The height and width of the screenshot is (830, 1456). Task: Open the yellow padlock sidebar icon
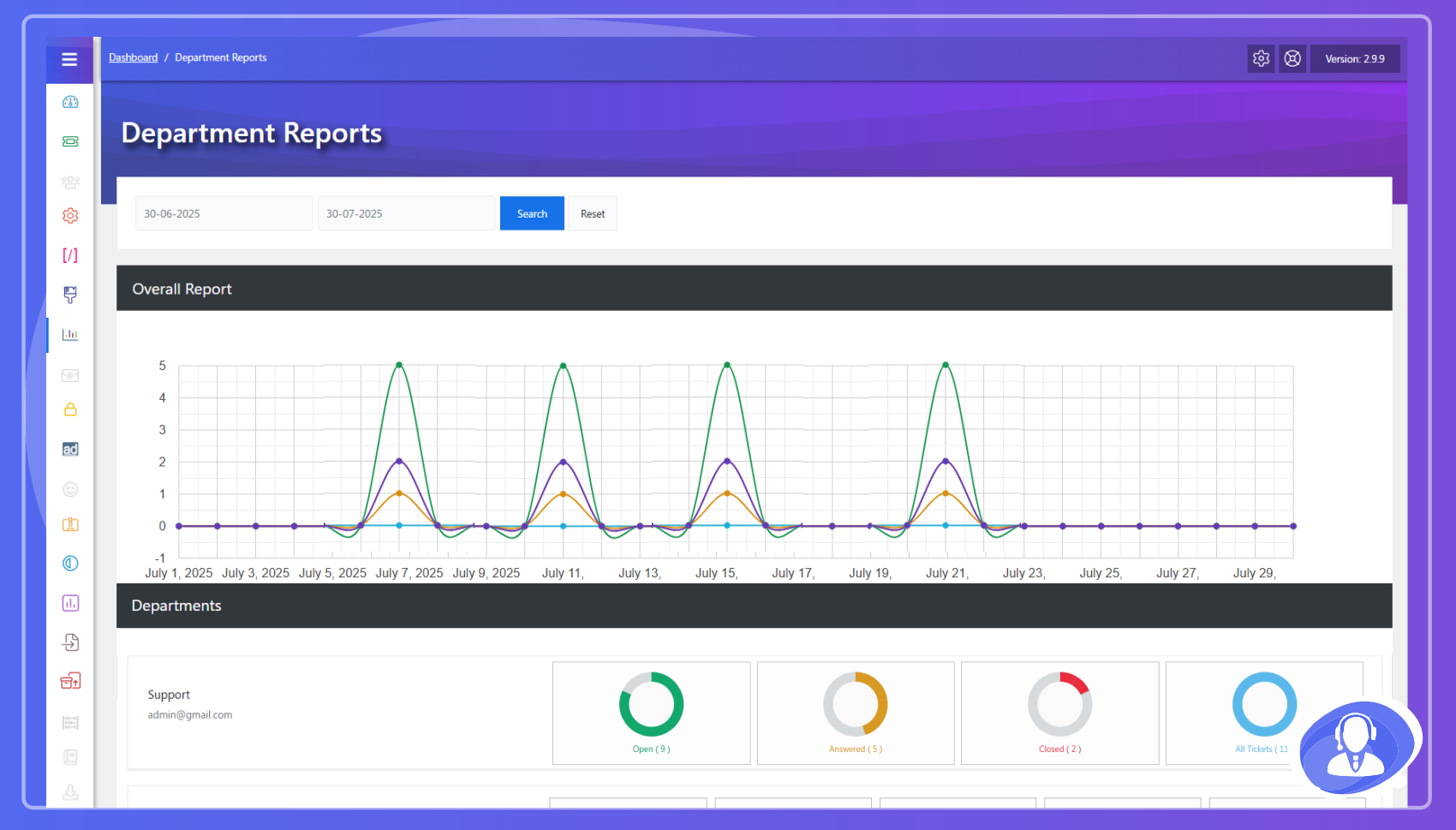coord(70,409)
